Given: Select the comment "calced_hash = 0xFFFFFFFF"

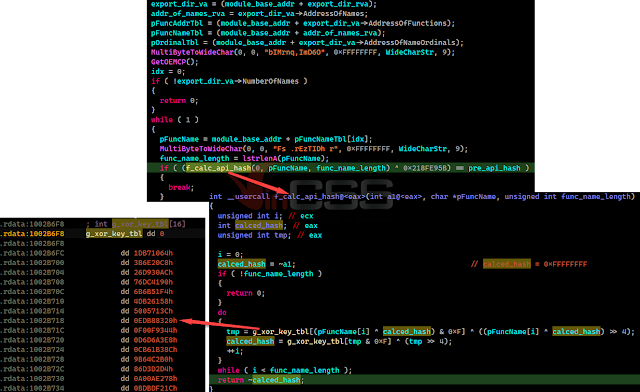Looking at the screenshot, I should click(535, 264).
